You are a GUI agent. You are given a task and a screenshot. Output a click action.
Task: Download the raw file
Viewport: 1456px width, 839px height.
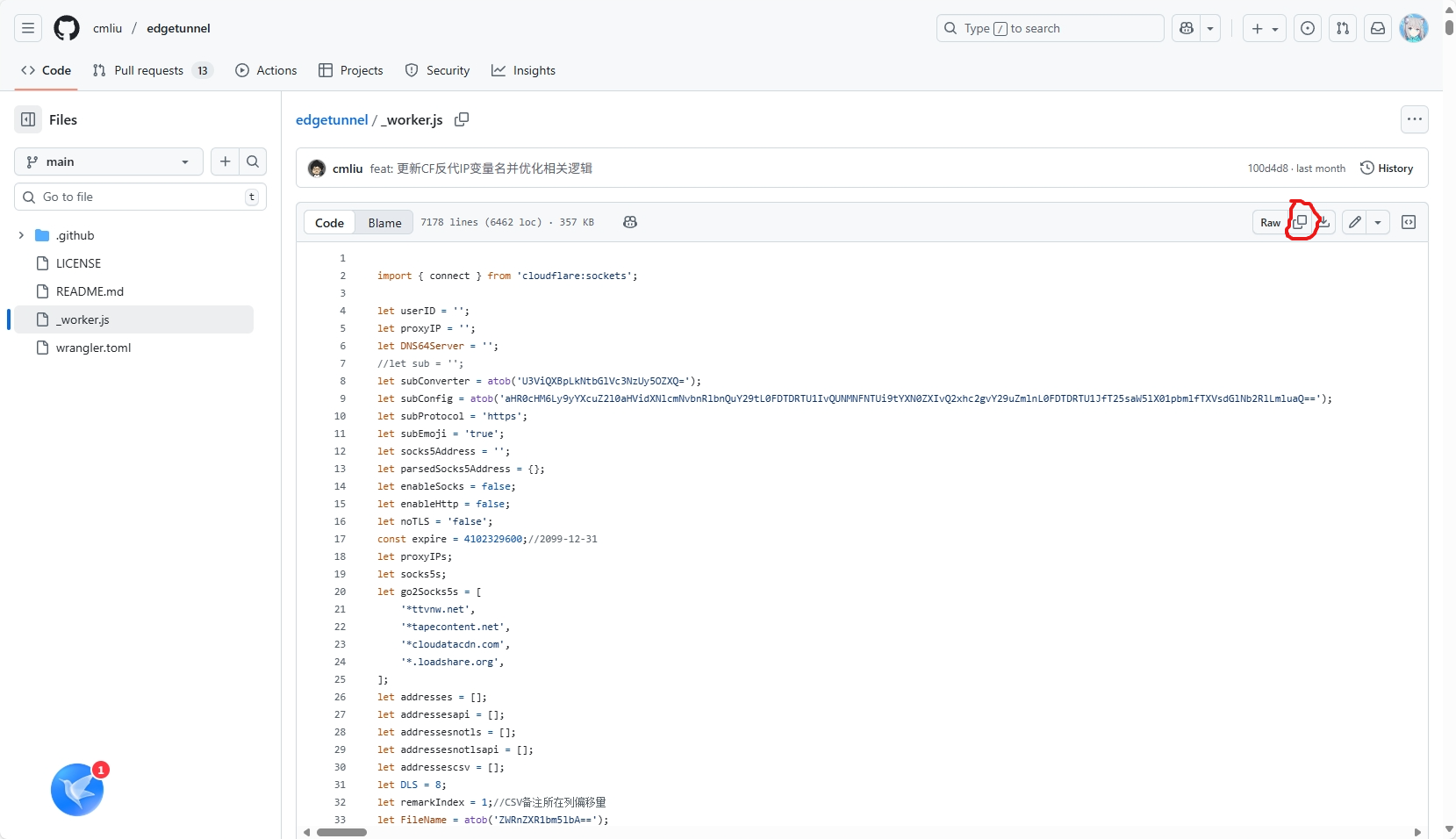click(x=1324, y=222)
